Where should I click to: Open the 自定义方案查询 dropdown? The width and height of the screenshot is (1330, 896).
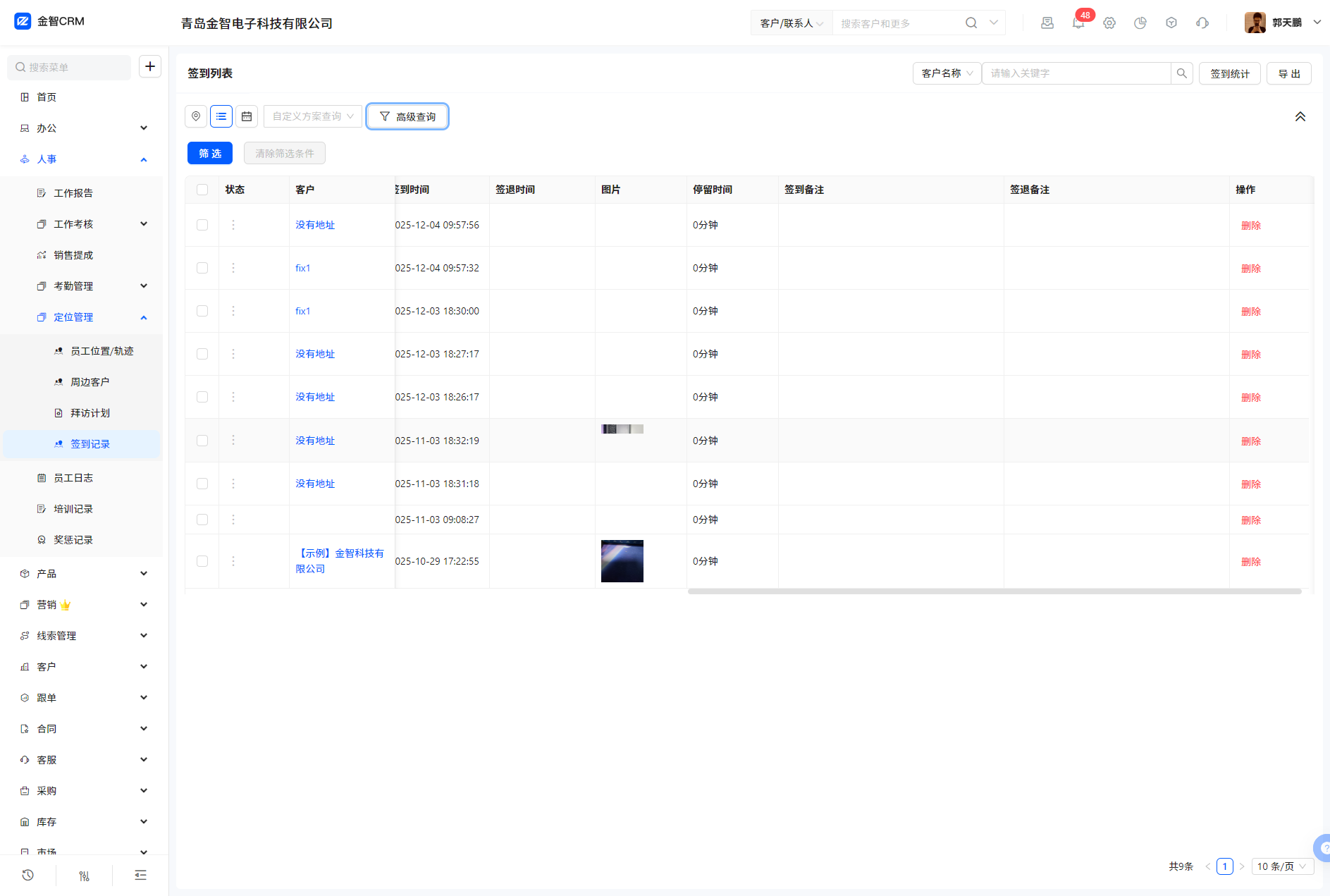[313, 116]
